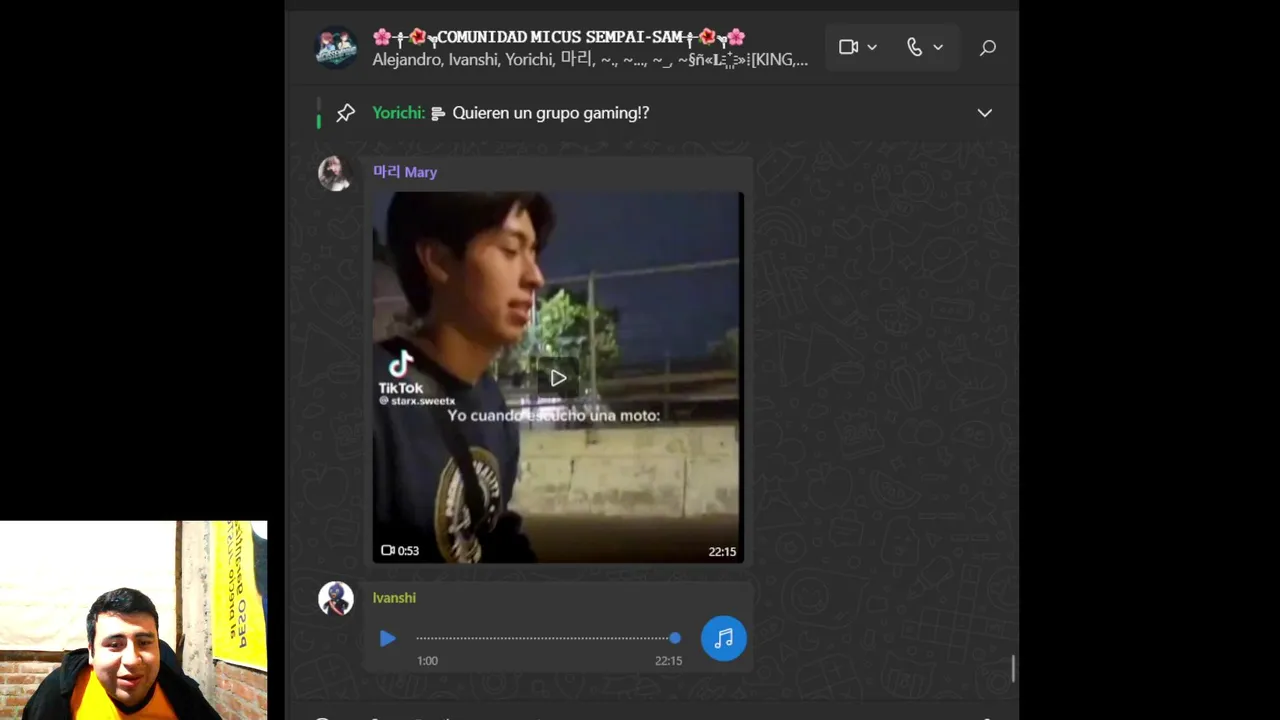This screenshot has width=1280, height=720.
Task: Open group title COMUNIDAD MICUS SEMPAI-SAM
Action: pyautogui.click(x=559, y=37)
